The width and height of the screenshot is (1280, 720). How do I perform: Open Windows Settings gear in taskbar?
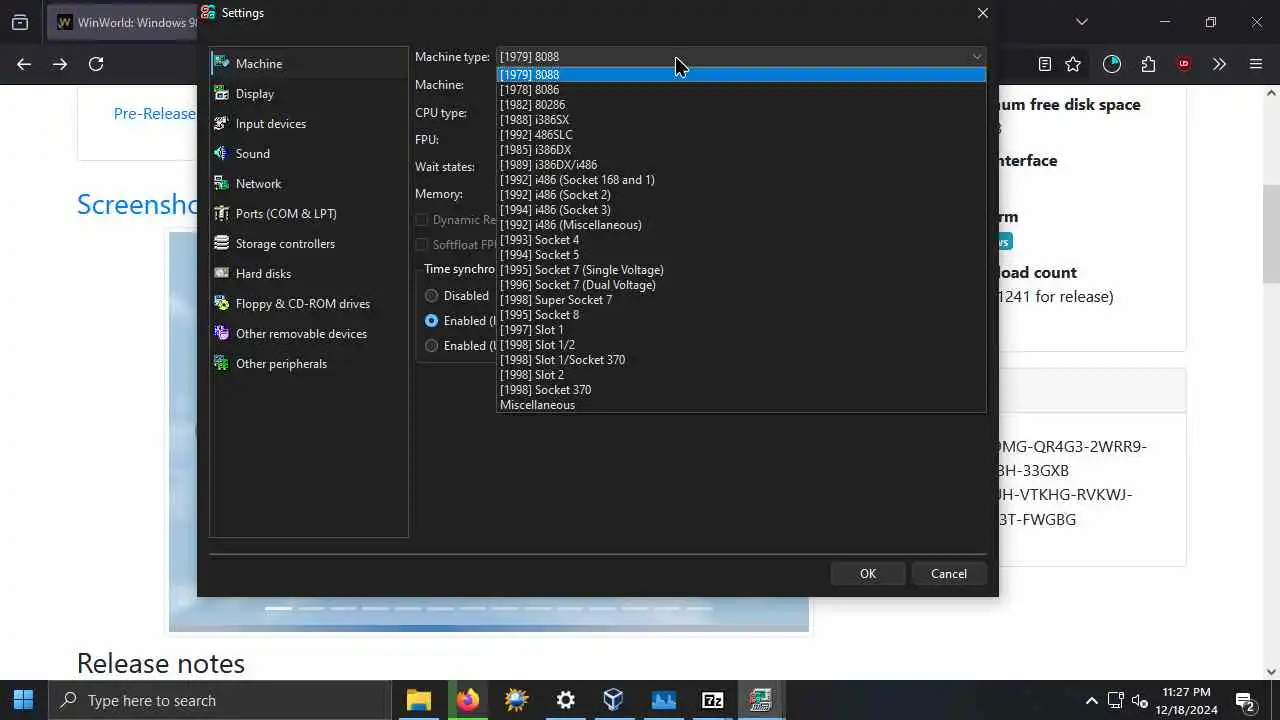tap(565, 700)
